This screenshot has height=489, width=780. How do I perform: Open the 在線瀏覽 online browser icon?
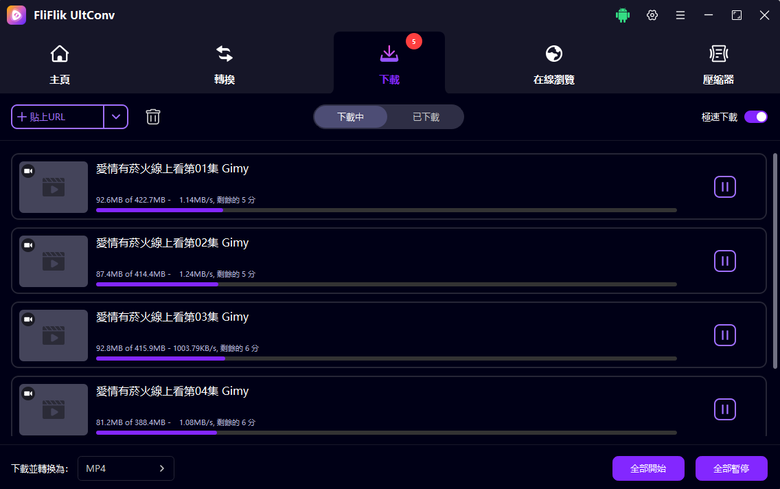[x=554, y=54]
